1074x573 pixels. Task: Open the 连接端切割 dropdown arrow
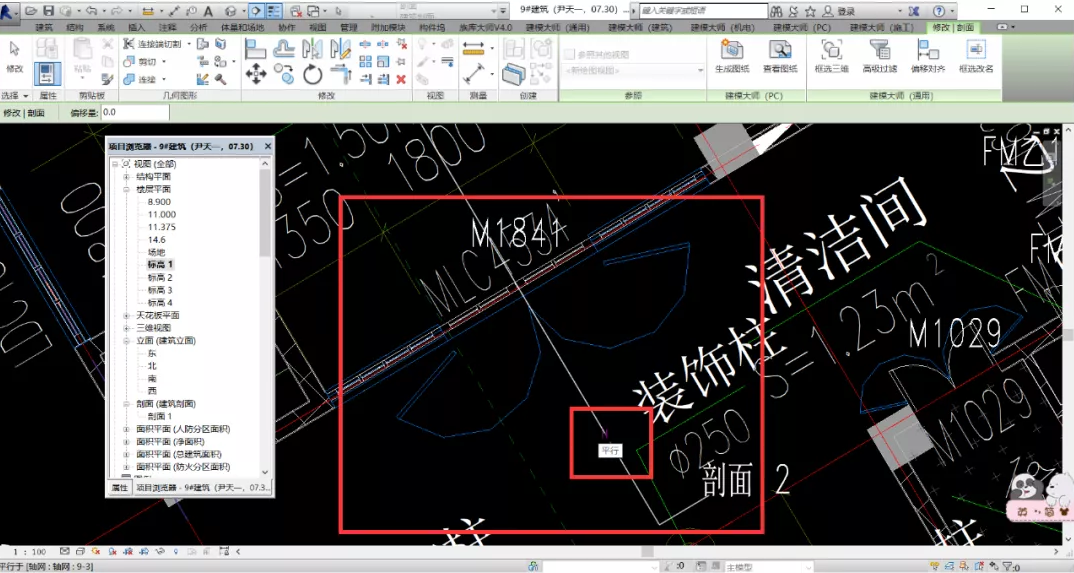188,44
